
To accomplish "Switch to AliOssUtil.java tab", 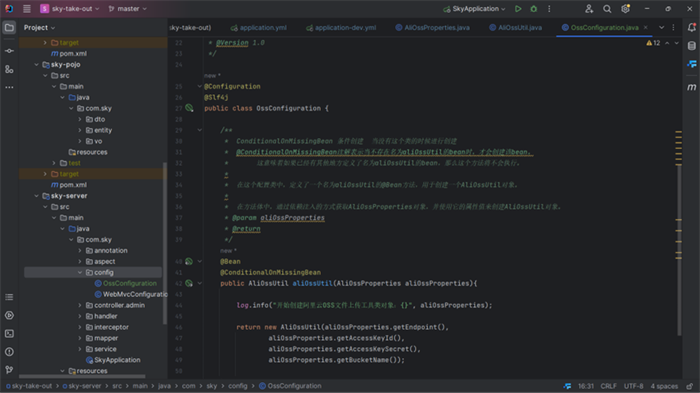I will pyautogui.click(x=515, y=28).
